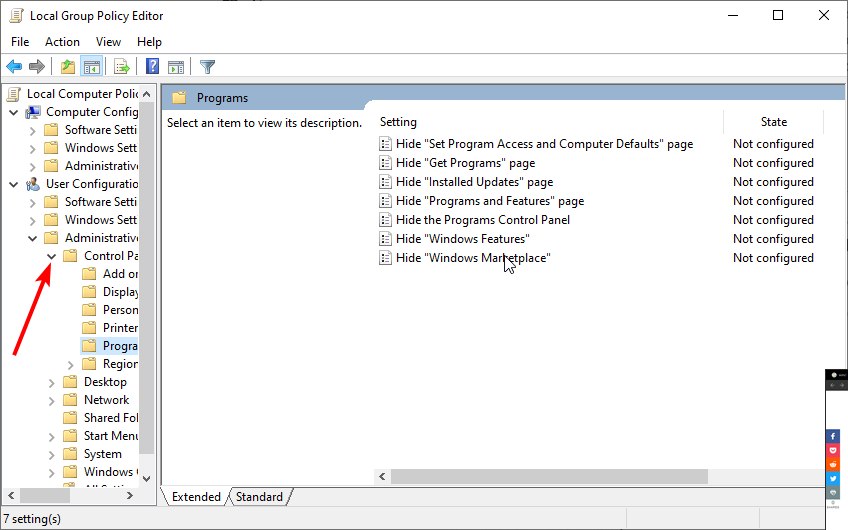Select the Printers tree node
This screenshot has width=848, height=530.
(121, 328)
